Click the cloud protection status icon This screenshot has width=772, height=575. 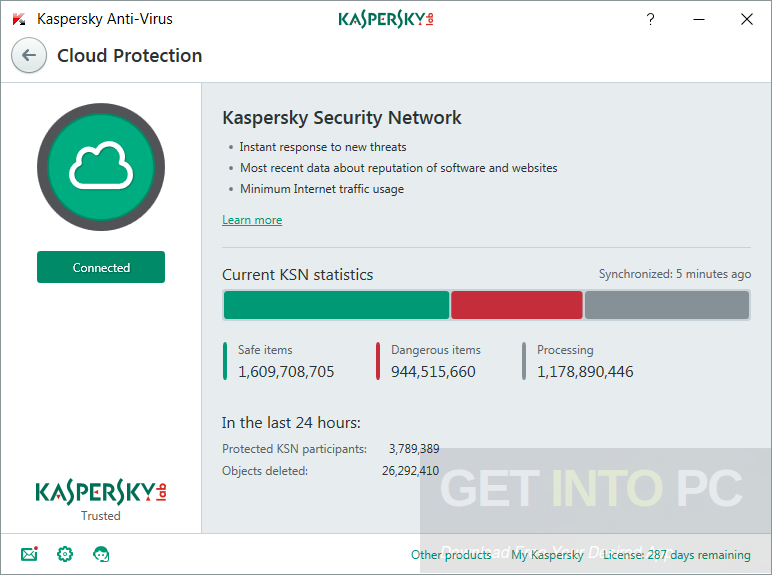(x=101, y=167)
